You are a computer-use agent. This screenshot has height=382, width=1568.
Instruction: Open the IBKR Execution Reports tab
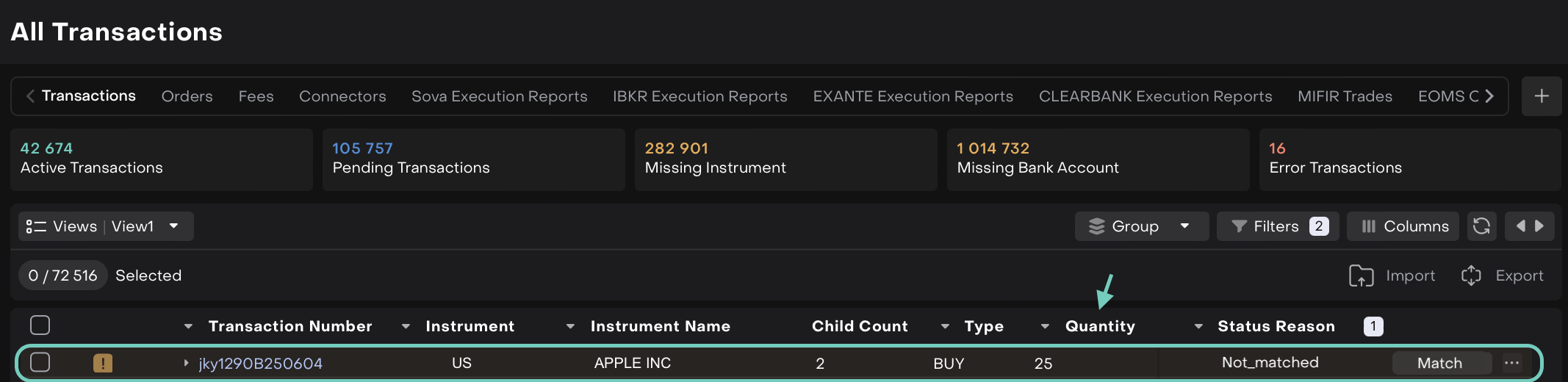click(700, 96)
